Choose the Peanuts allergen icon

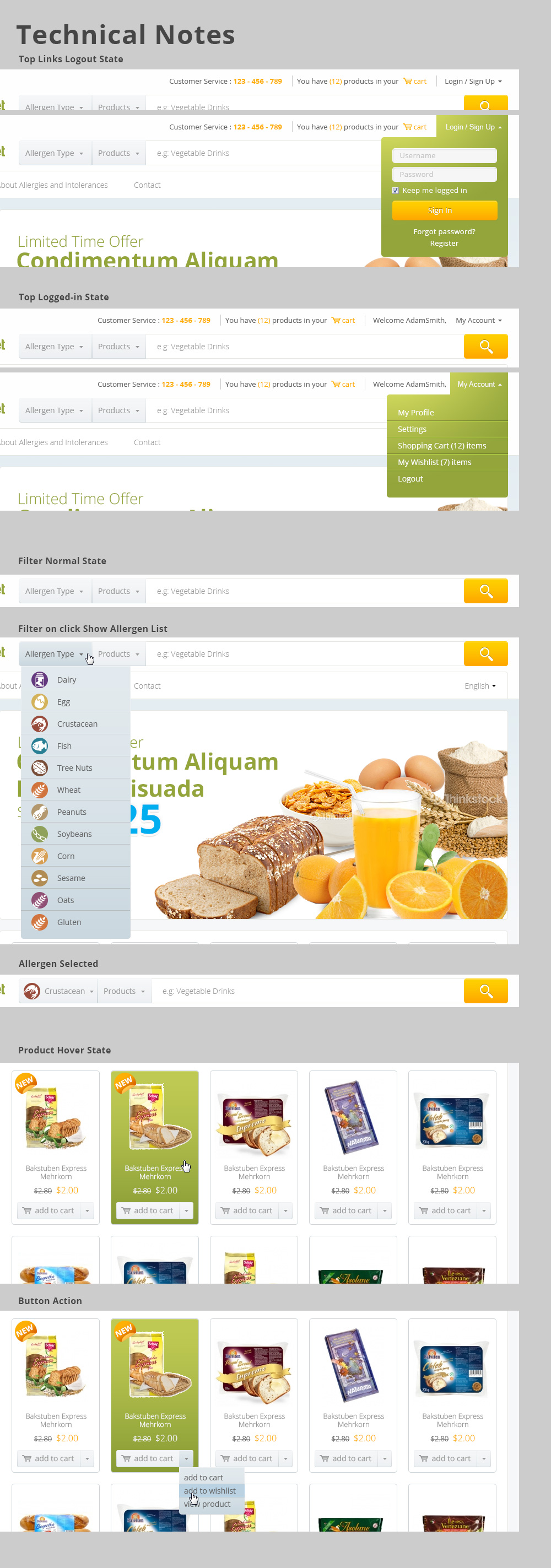[40, 812]
